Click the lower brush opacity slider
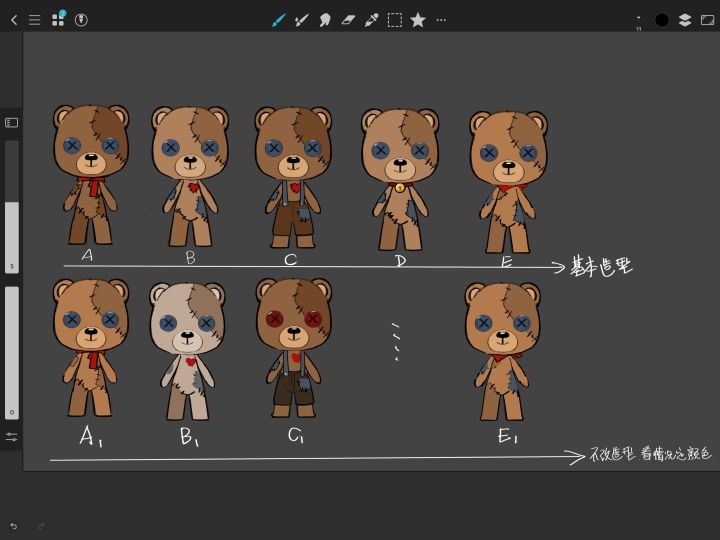This screenshot has height=540, width=720. pyautogui.click(x=12, y=352)
